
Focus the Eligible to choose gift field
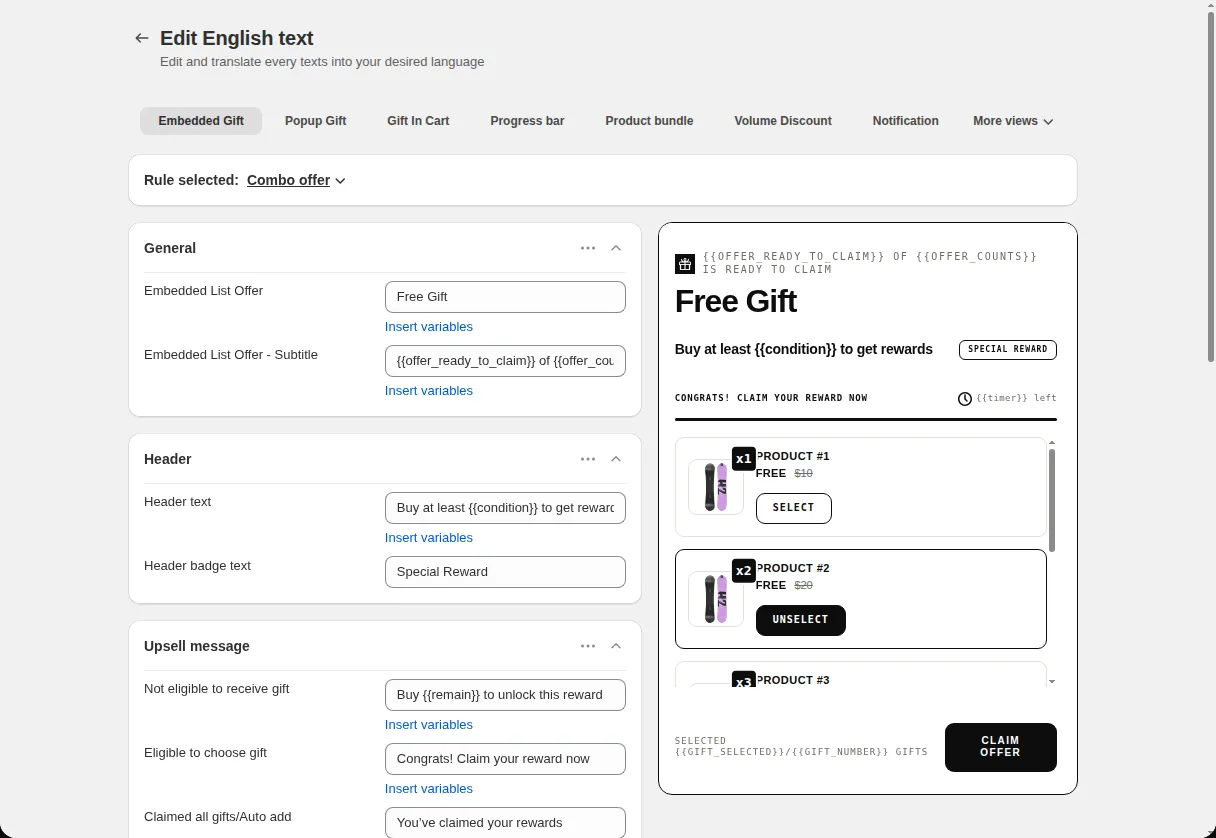pyautogui.click(x=505, y=759)
